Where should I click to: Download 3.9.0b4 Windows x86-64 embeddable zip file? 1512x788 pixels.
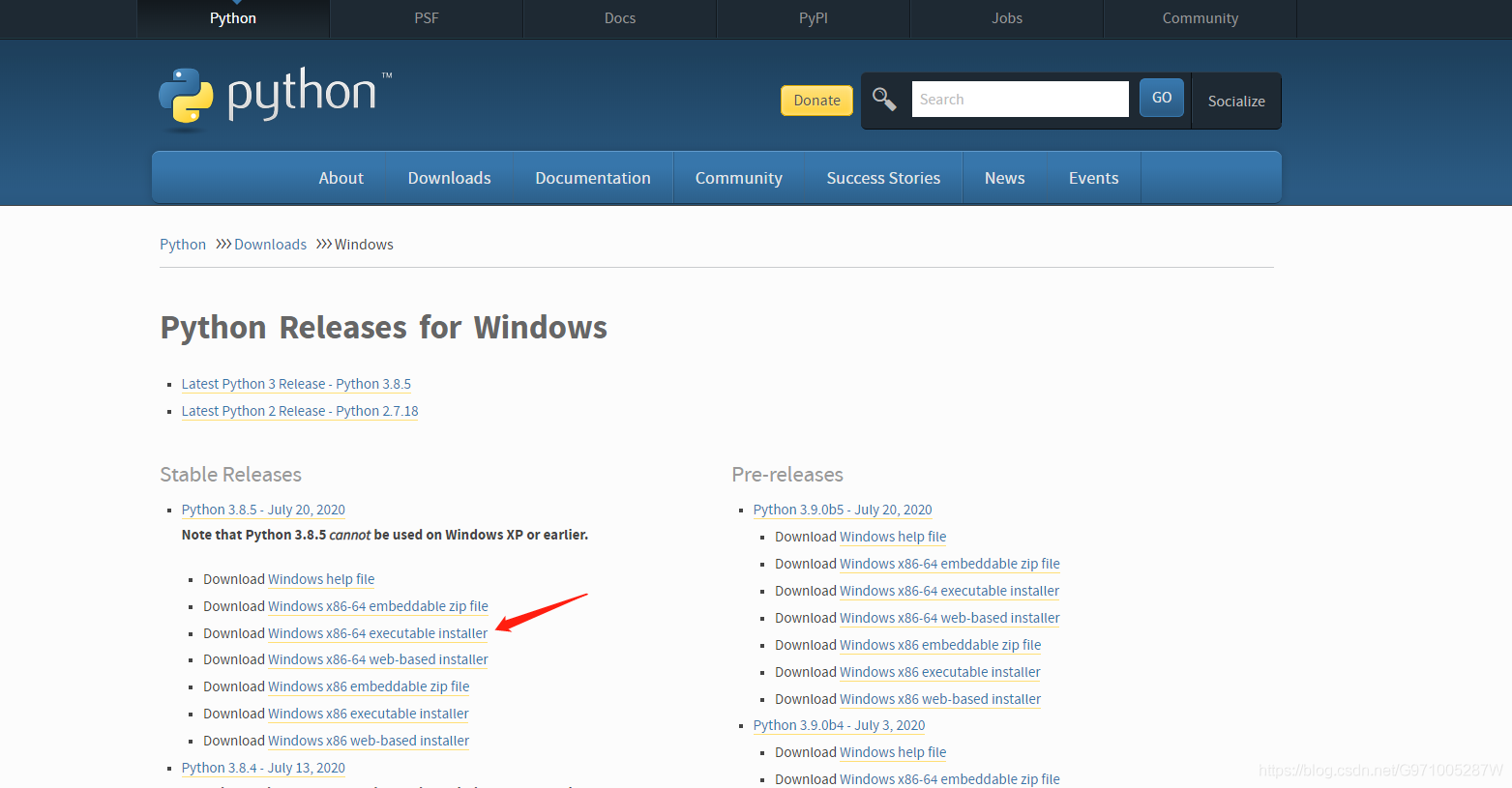click(950, 779)
